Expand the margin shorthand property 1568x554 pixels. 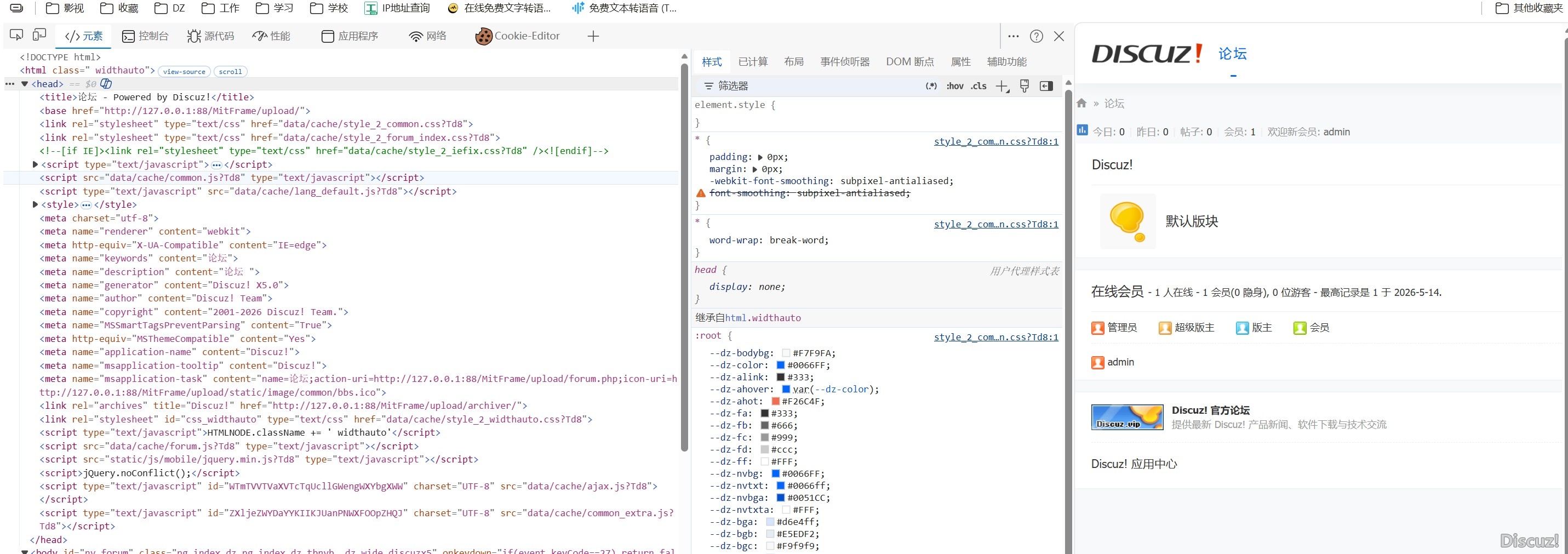[755, 169]
